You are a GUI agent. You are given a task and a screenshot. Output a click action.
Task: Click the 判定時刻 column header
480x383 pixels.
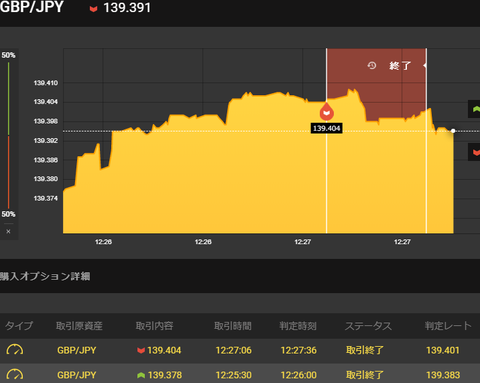point(298,326)
